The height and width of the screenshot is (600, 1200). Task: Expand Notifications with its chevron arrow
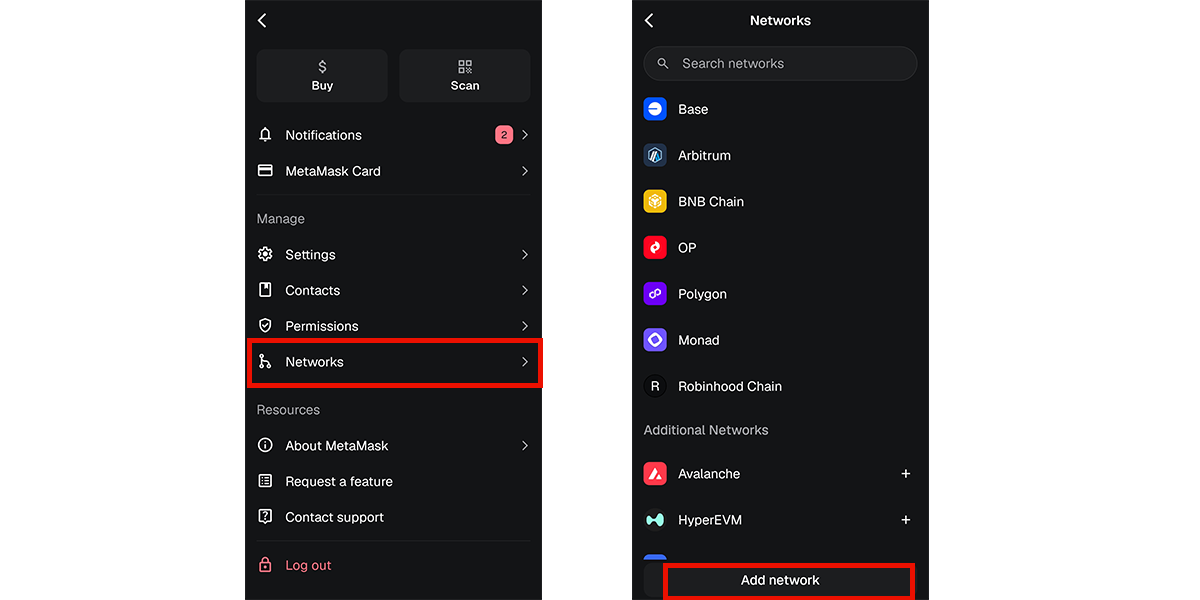(525, 135)
